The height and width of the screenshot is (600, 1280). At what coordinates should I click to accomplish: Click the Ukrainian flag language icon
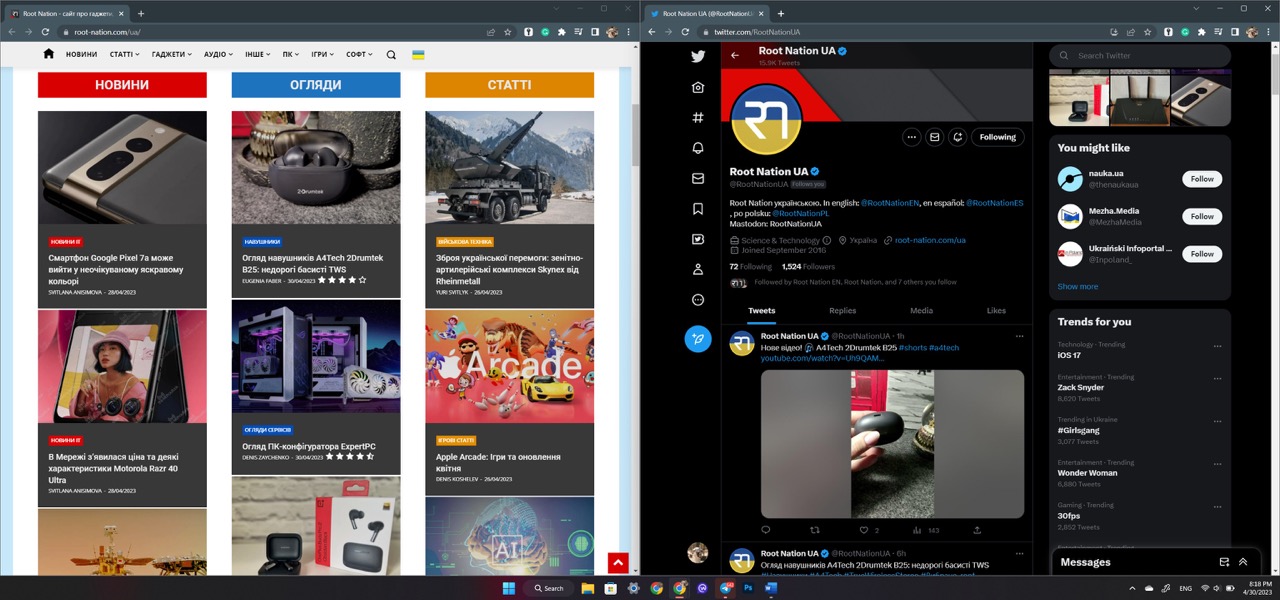coord(418,55)
